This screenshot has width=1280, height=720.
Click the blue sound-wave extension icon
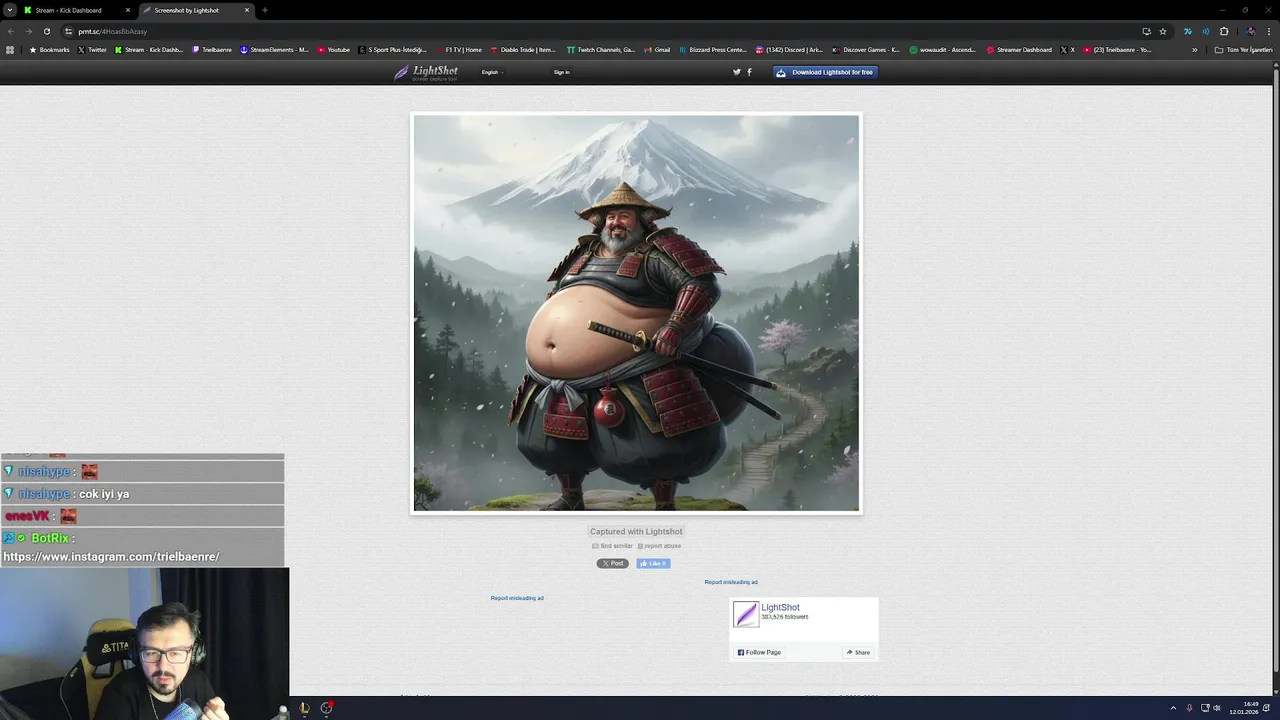1205,31
